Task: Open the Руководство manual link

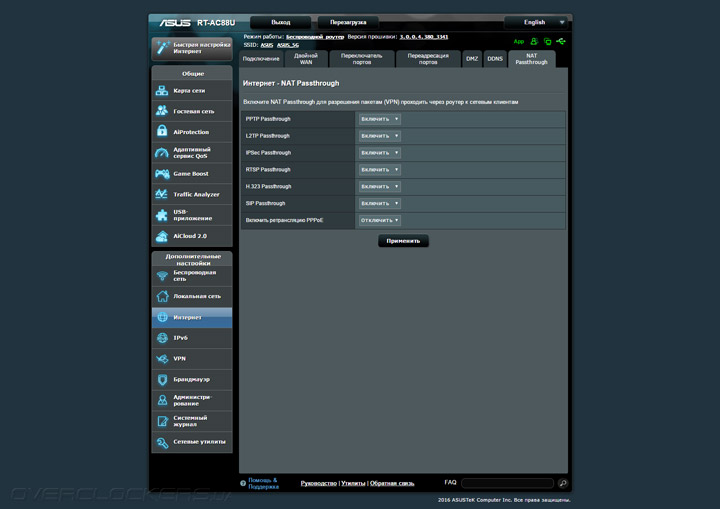Action: [319, 483]
